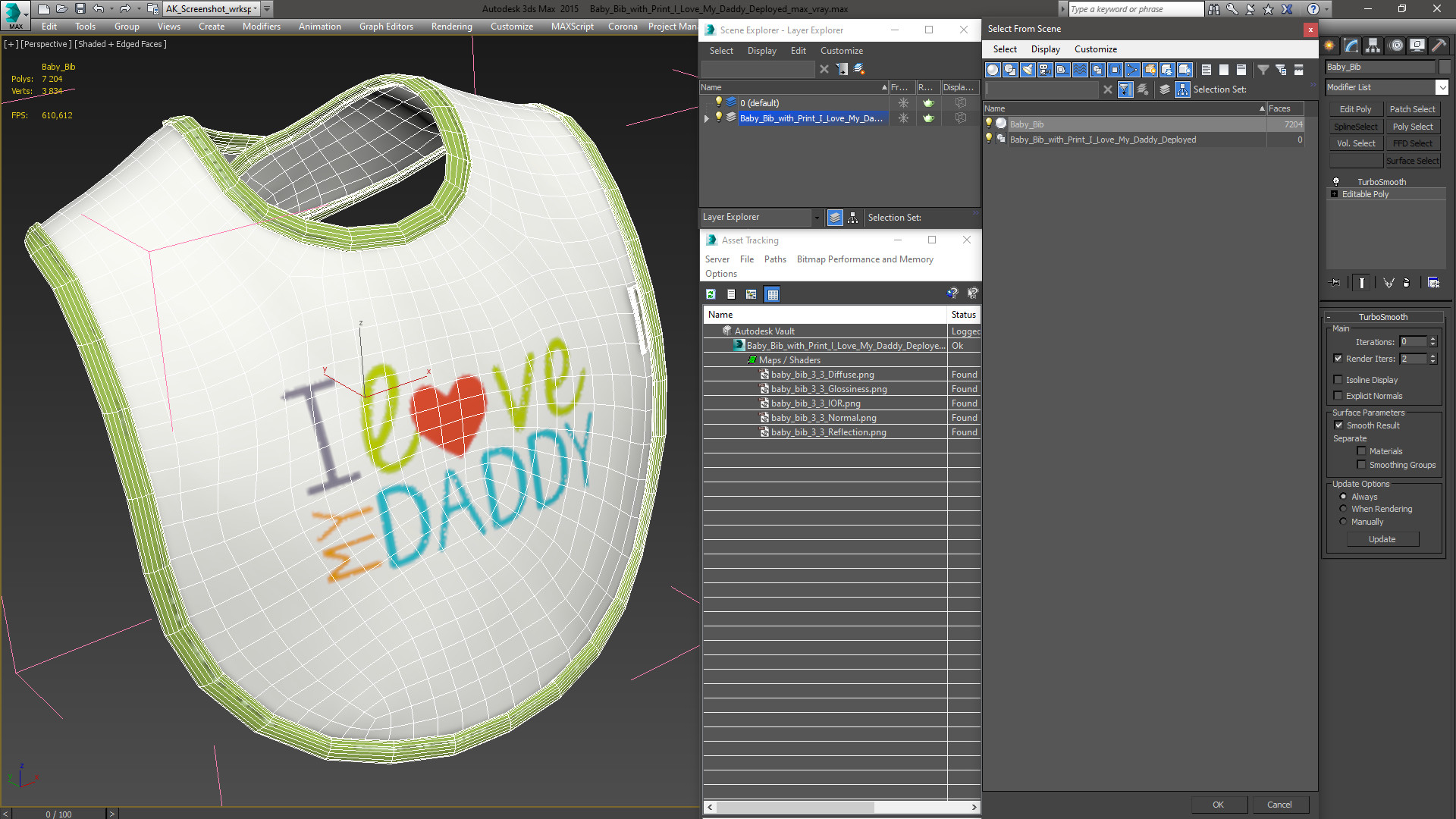Click Configure Modifier Sets icon
The image size is (1456, 819).
(x=1434, y=283)
